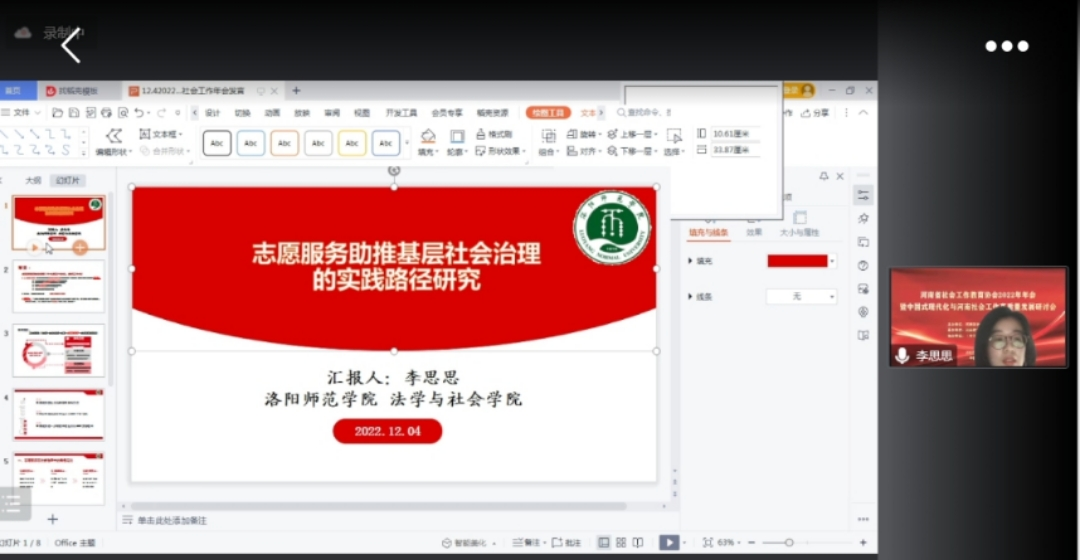Click the notes area 单击此处添加备注

tap(172, 520)
